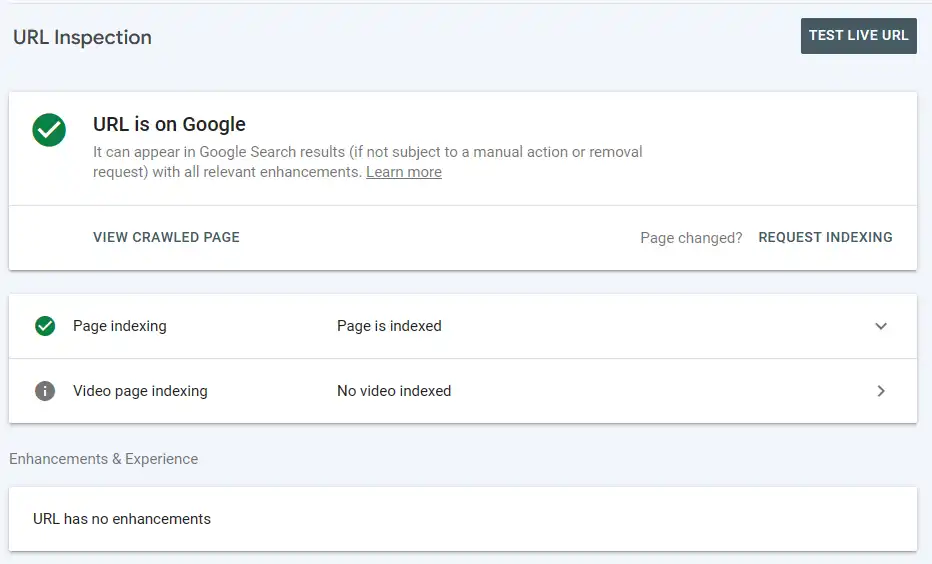Open VIEW CRAWLED PAGE

pos(166,237)
